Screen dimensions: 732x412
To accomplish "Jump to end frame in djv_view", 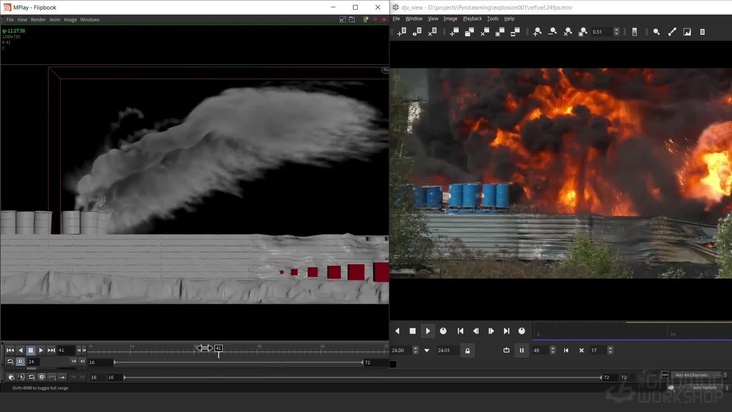I will (507, 331).
